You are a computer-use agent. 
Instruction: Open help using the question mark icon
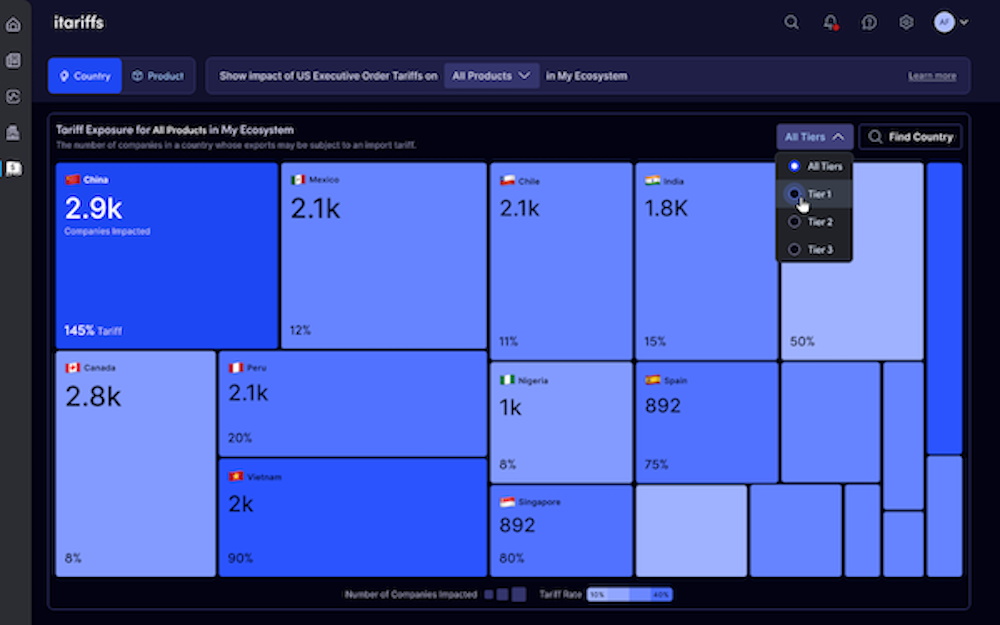(868, 22)
